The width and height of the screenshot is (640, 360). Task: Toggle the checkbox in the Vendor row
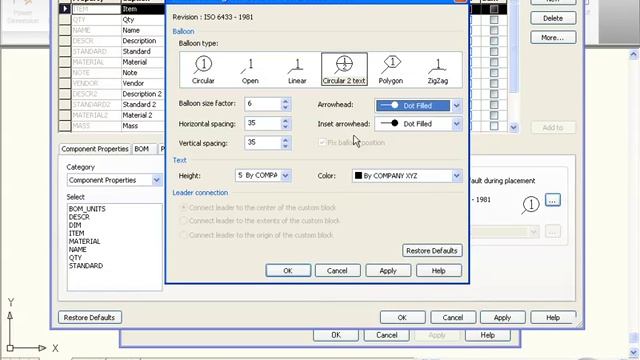[x=494, y=83]
